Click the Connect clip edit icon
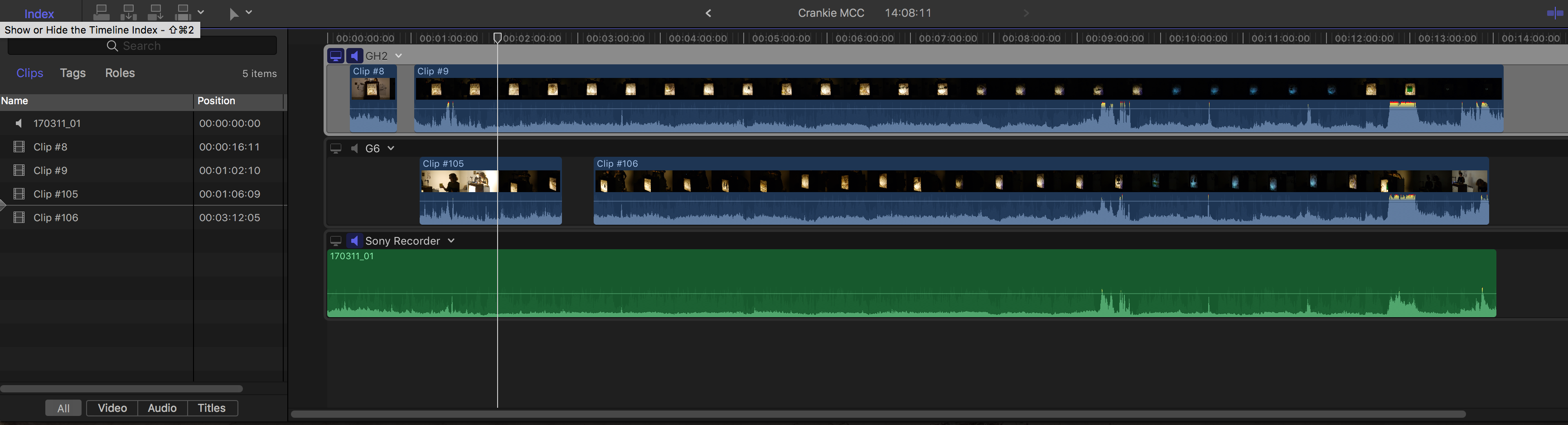1568x425 pixels. (x=102, y=12)
